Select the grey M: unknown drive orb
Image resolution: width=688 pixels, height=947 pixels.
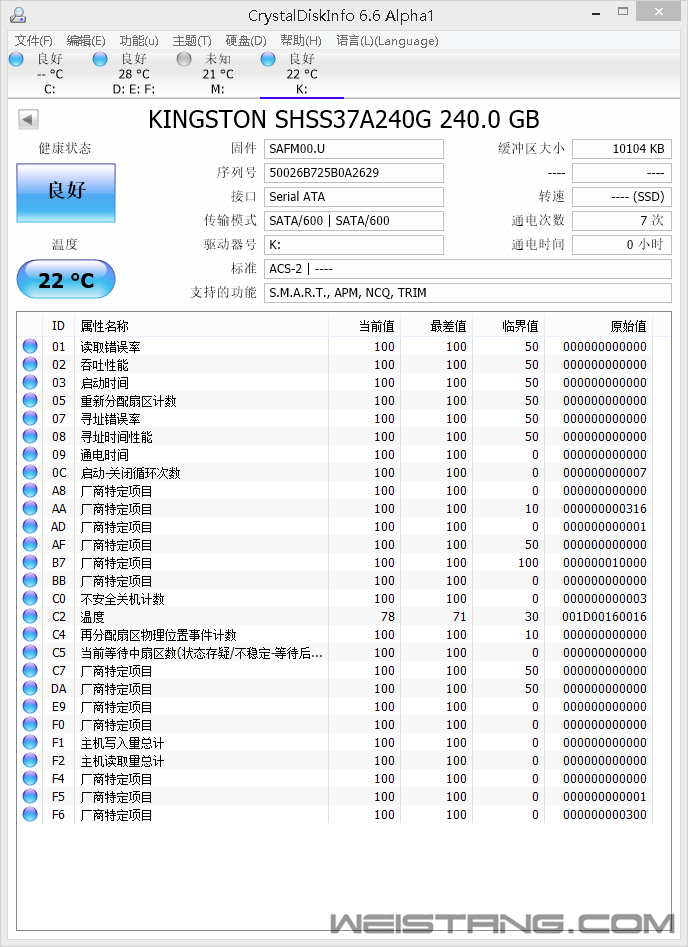point(184,59)
